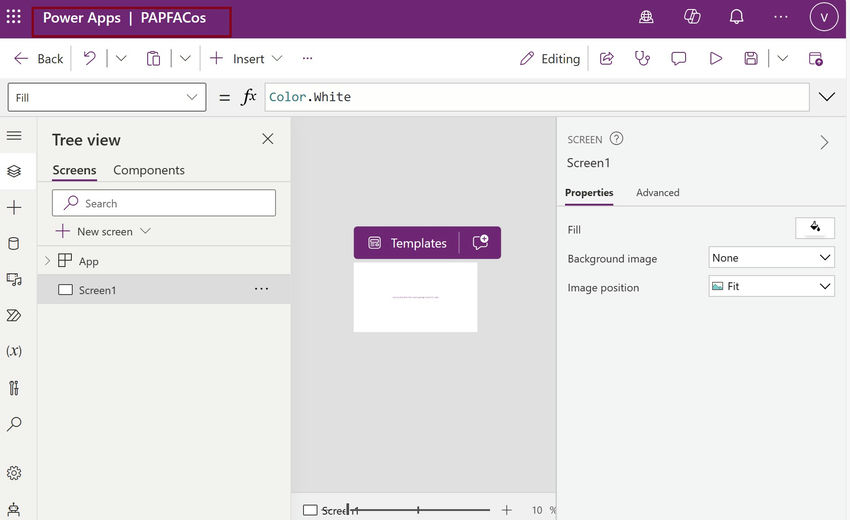The image size is (850, 520).
Task: Open the Tree view layers icon
Action: pos(14,171)
